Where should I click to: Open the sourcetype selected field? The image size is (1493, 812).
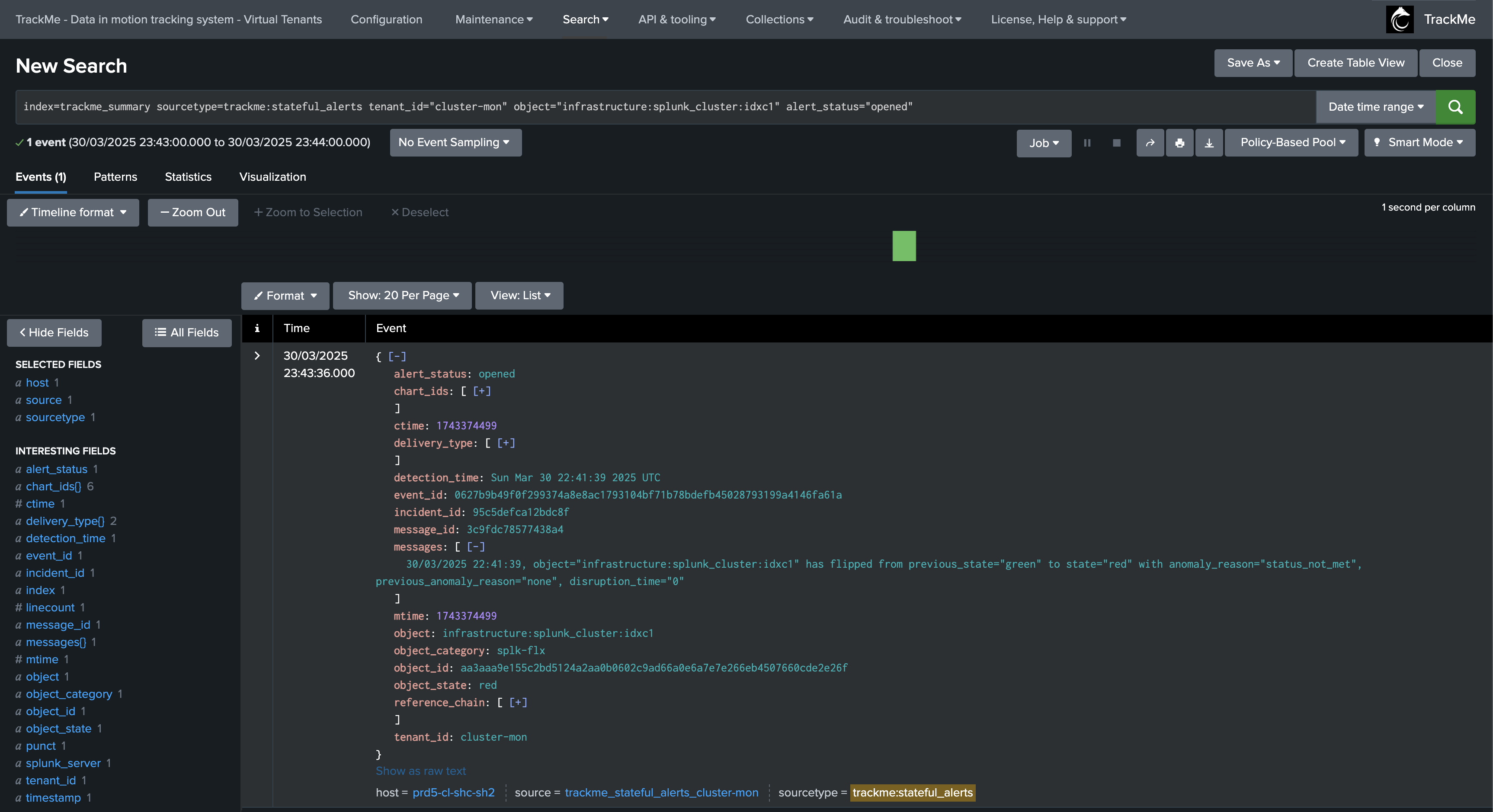click(x=55, y=417)
